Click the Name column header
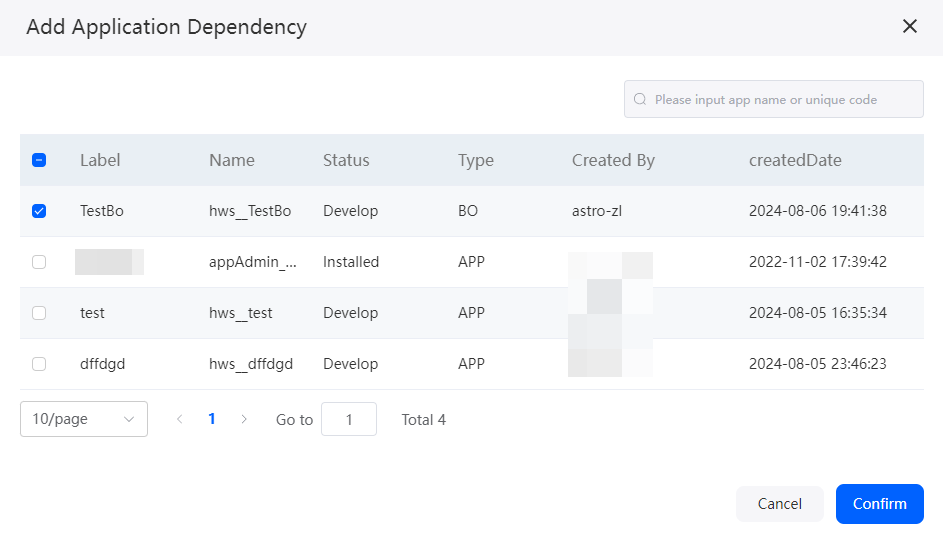The image size is (943, 538). pos(232,160)
